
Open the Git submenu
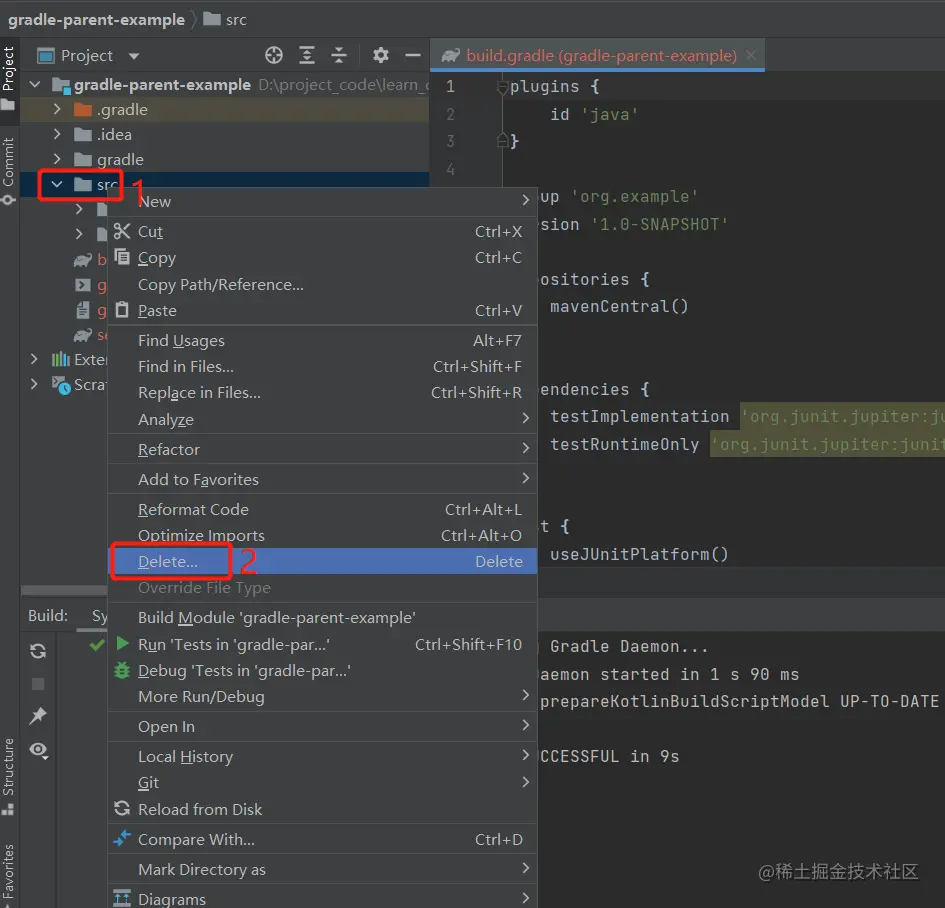tap(322, 783)
